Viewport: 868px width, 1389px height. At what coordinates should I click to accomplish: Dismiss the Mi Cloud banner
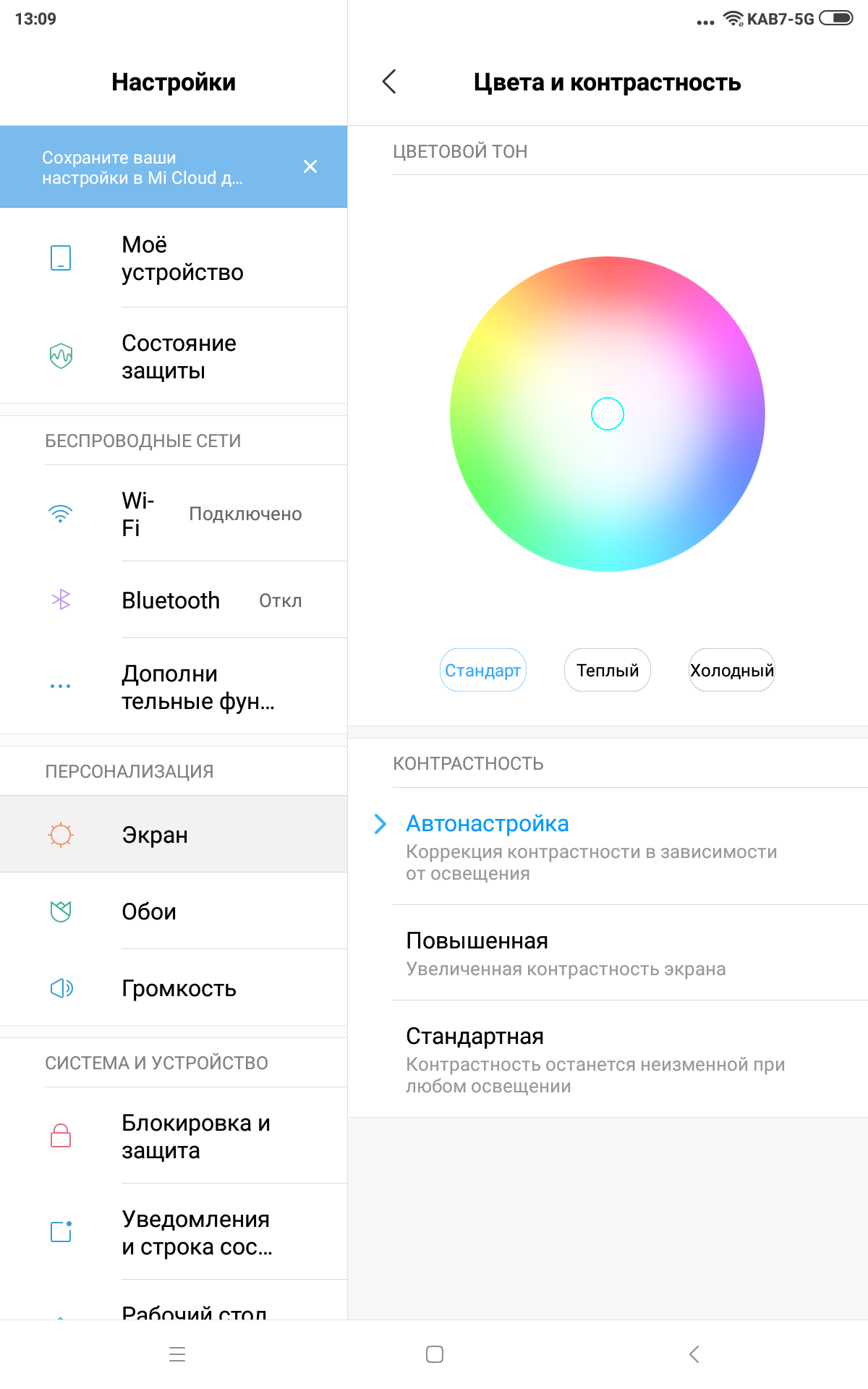click(x=310, y=167)
